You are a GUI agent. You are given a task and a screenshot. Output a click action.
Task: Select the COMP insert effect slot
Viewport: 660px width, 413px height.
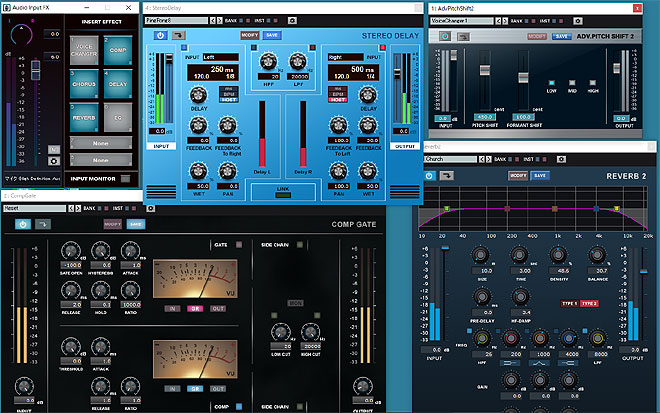(118, 50)
